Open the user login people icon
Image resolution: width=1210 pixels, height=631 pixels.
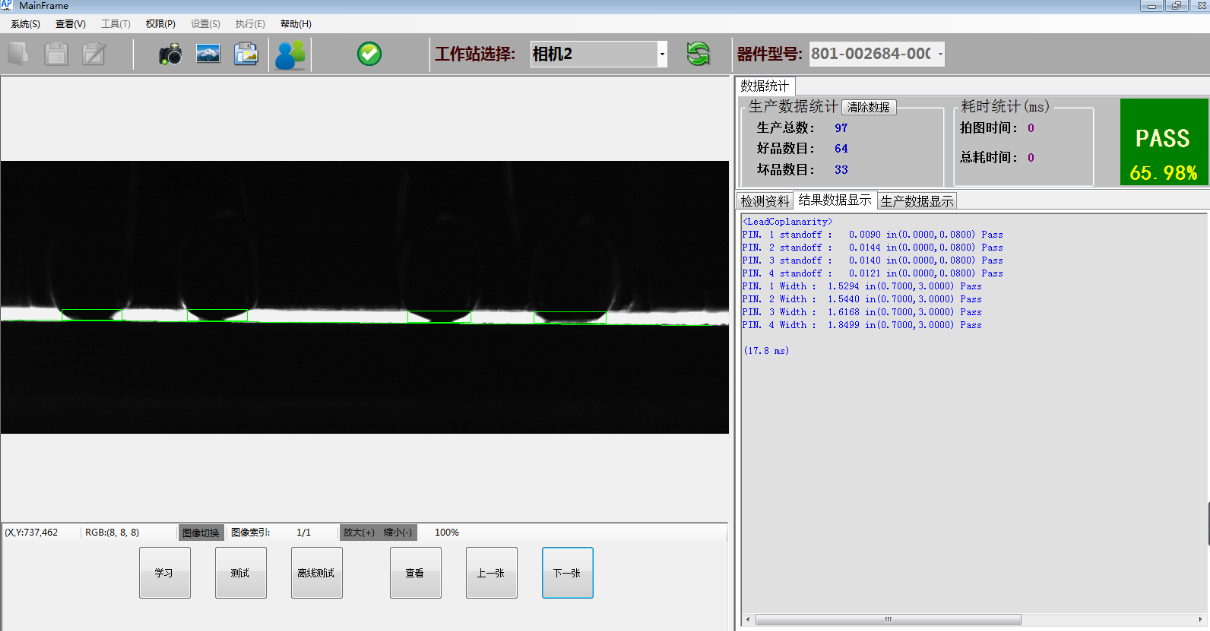291,54
